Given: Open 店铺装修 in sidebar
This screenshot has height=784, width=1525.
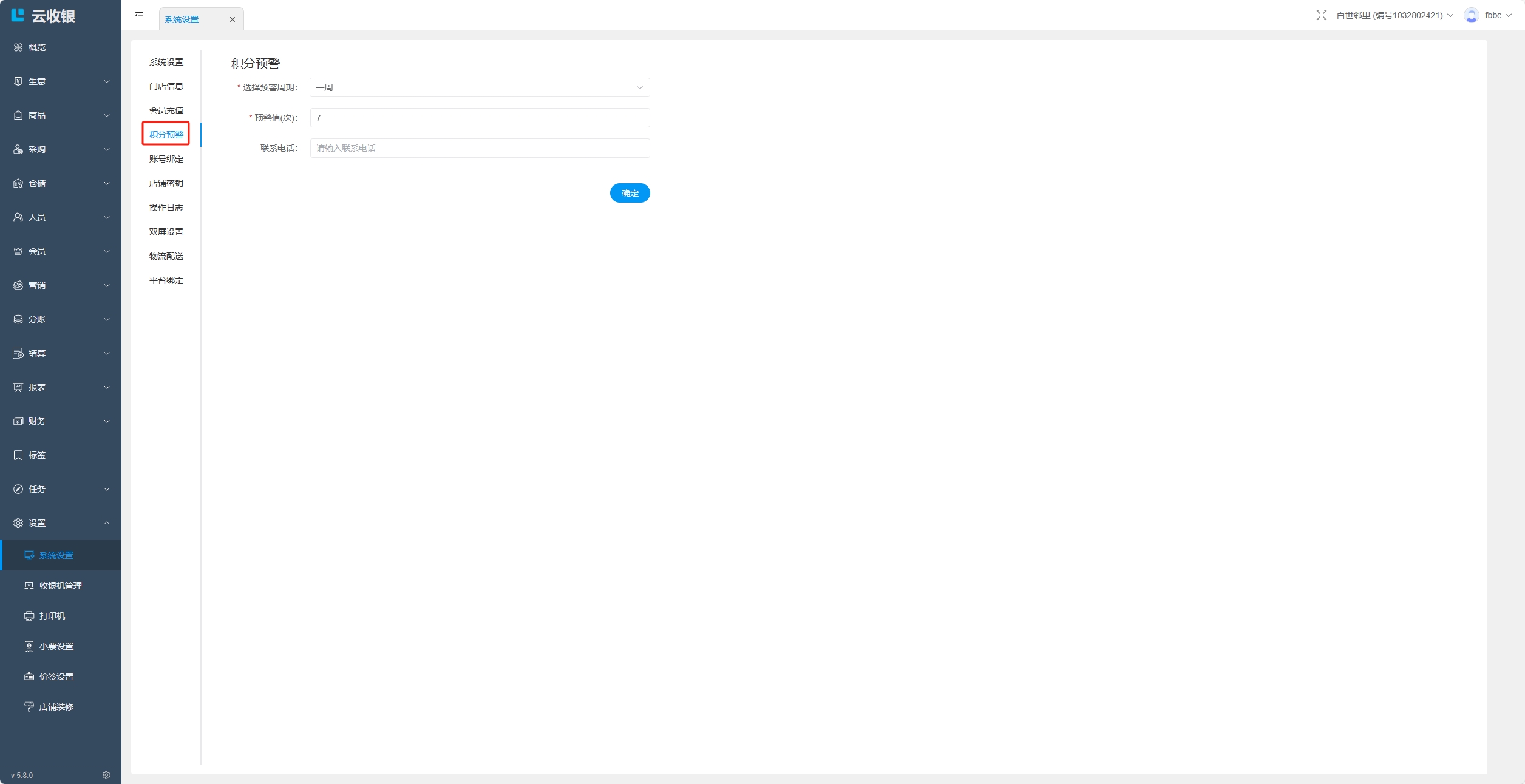Looking at the screenshot, I should click(x=56, y=707).
